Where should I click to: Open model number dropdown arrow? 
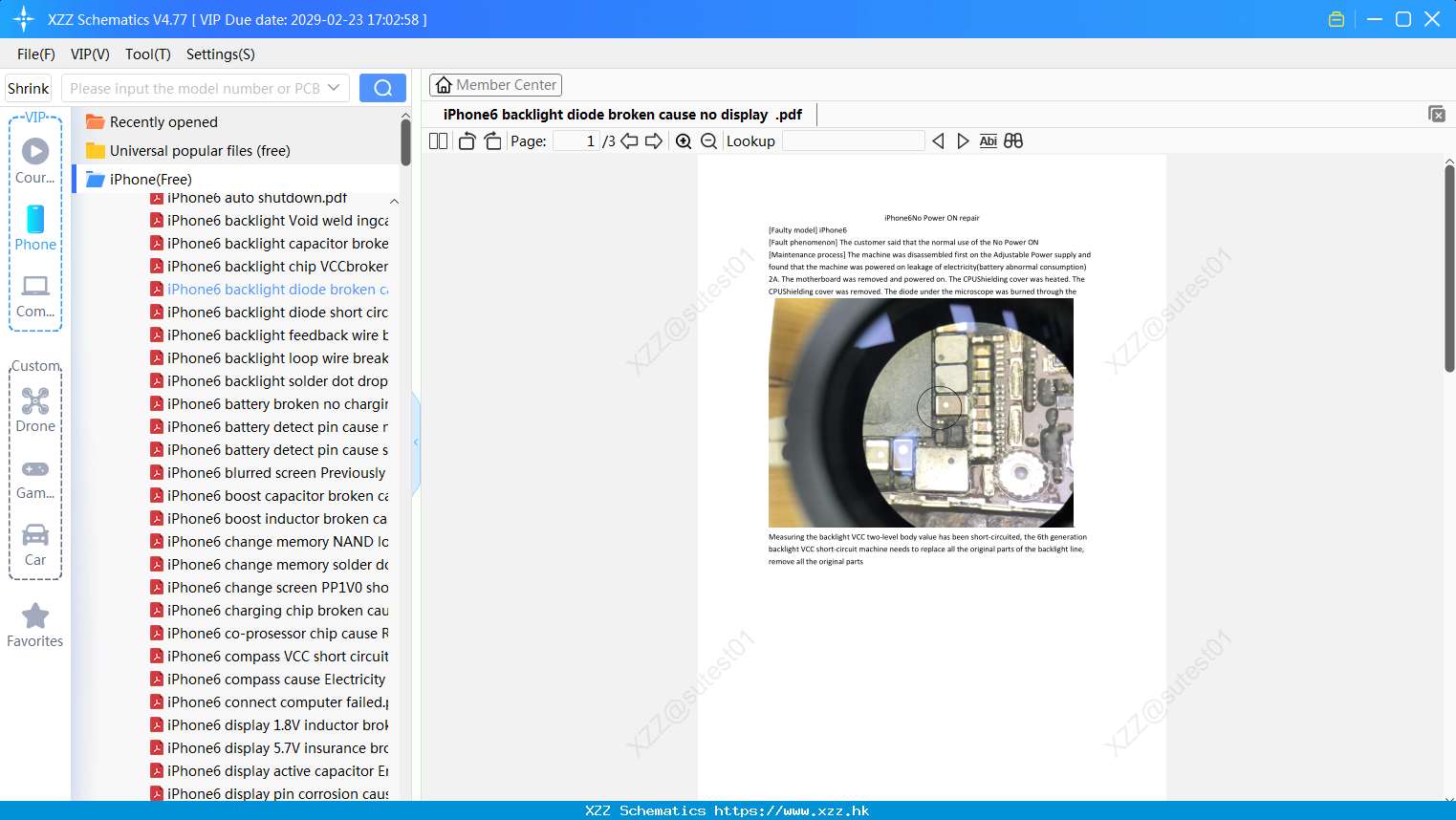[x=334, y=88]
